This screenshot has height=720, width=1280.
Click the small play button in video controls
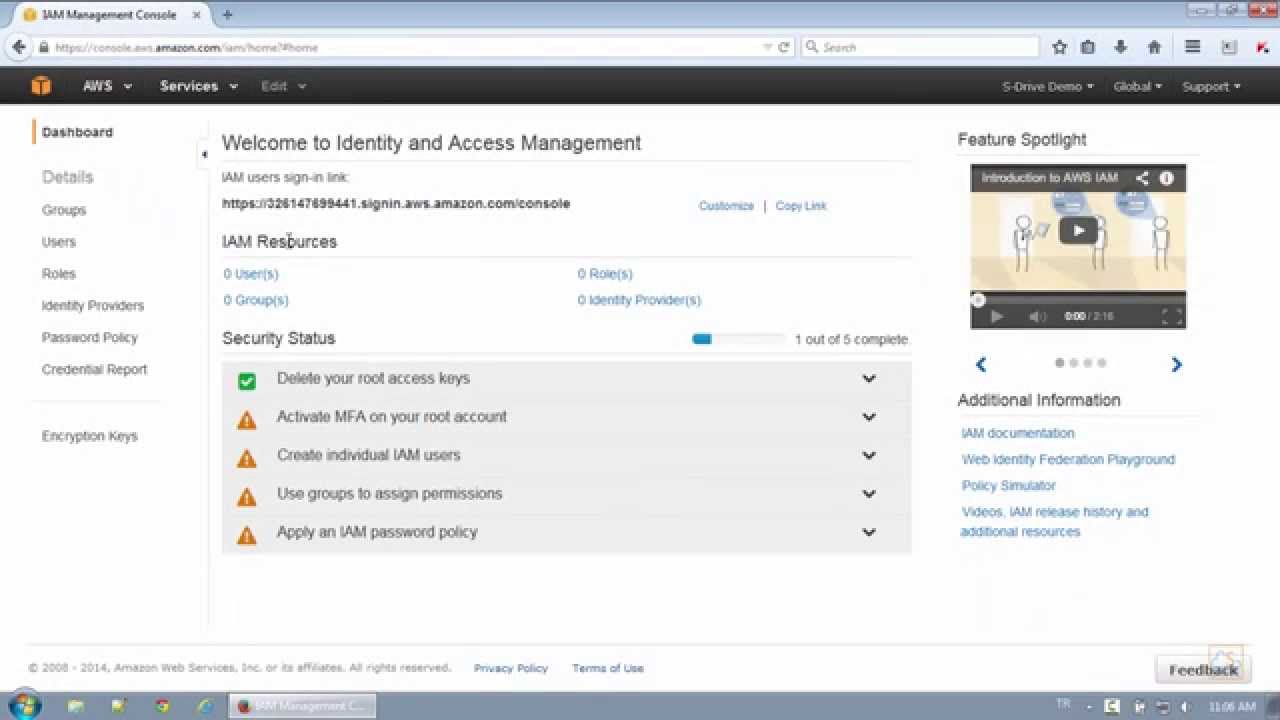tap(996, 316)
